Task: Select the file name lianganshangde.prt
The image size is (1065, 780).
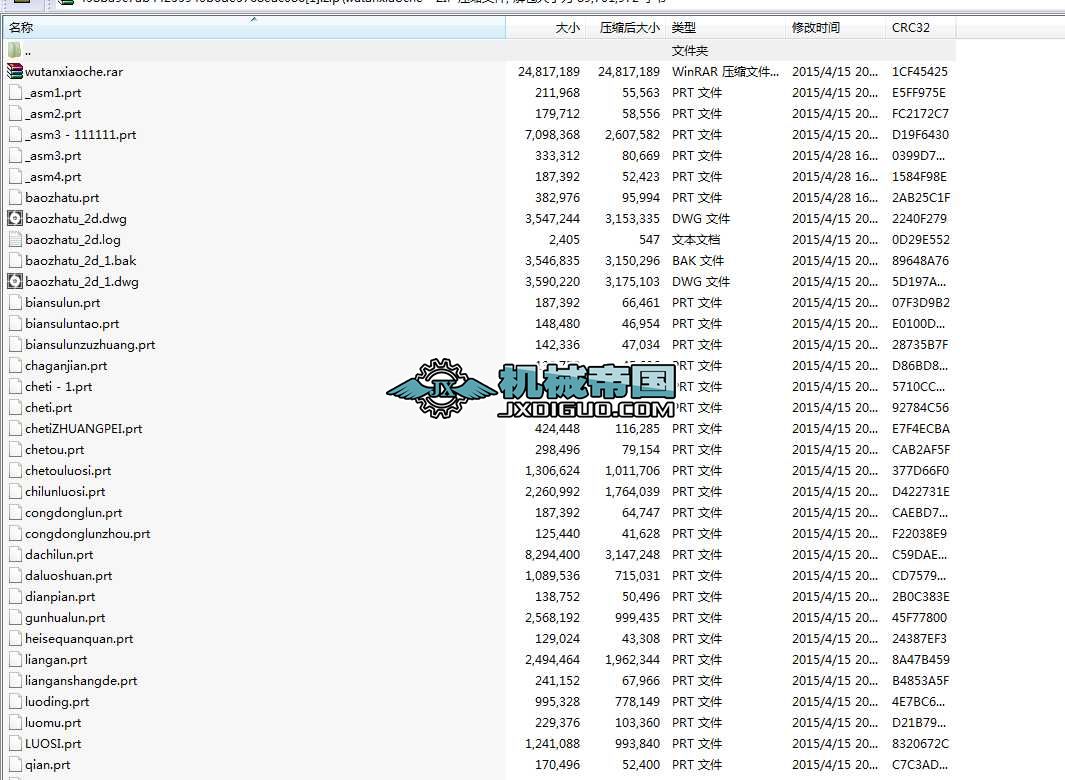Action: coord(81,681)
